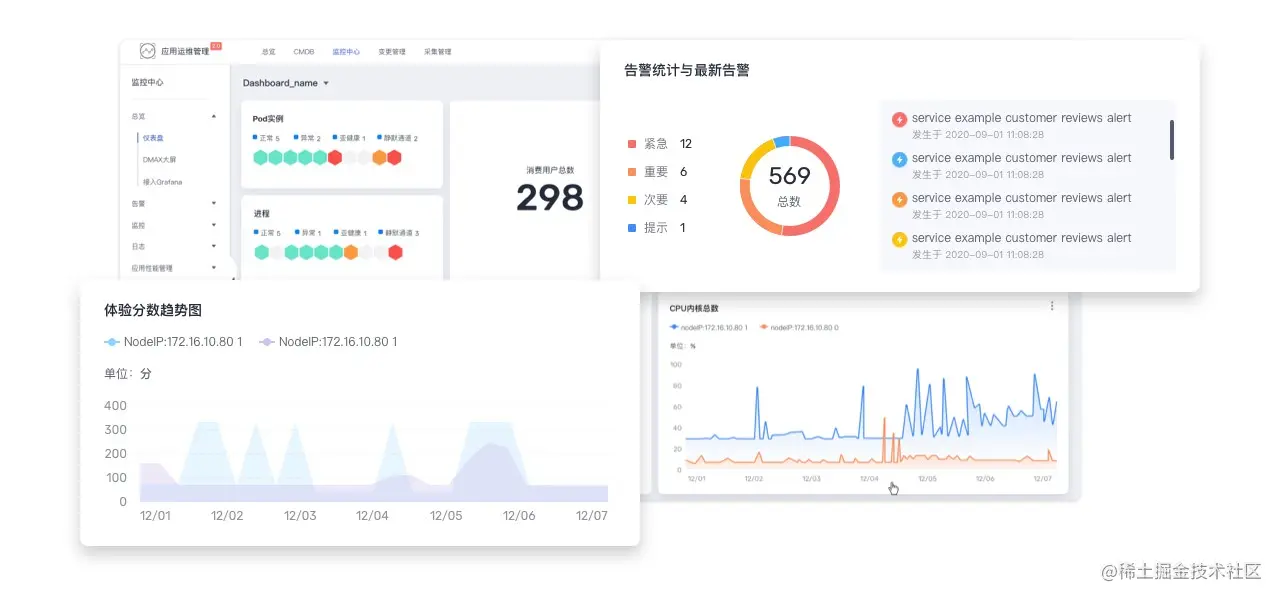Screen dimensions: 1280x600
Task: Toggle the 次要 legend entry in alert statistics
Action: point(657,200)
